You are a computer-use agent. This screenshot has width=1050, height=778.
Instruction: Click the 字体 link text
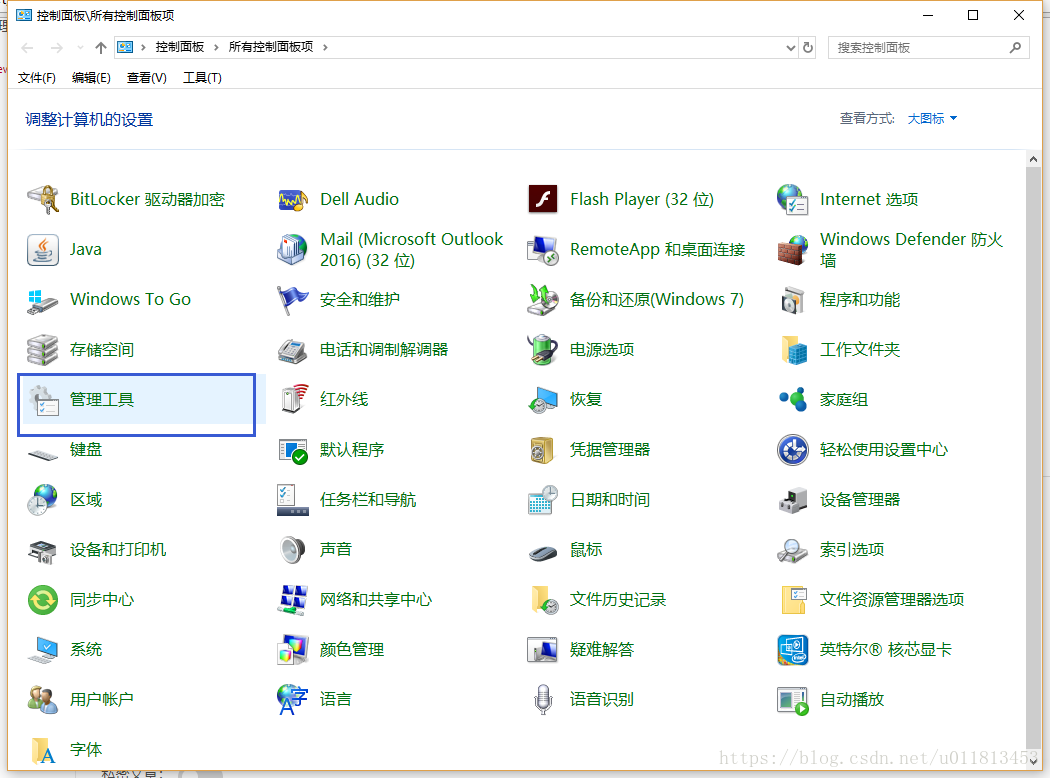point(86,749)
